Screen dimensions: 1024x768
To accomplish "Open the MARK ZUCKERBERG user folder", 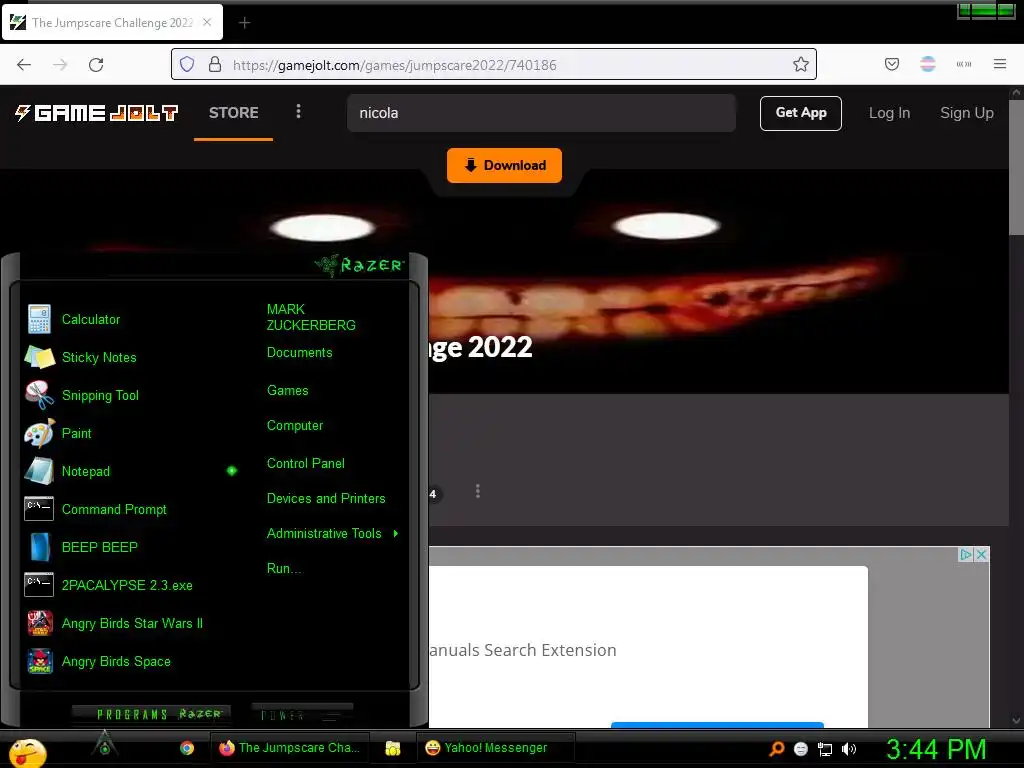I will (x=311, y=317).
